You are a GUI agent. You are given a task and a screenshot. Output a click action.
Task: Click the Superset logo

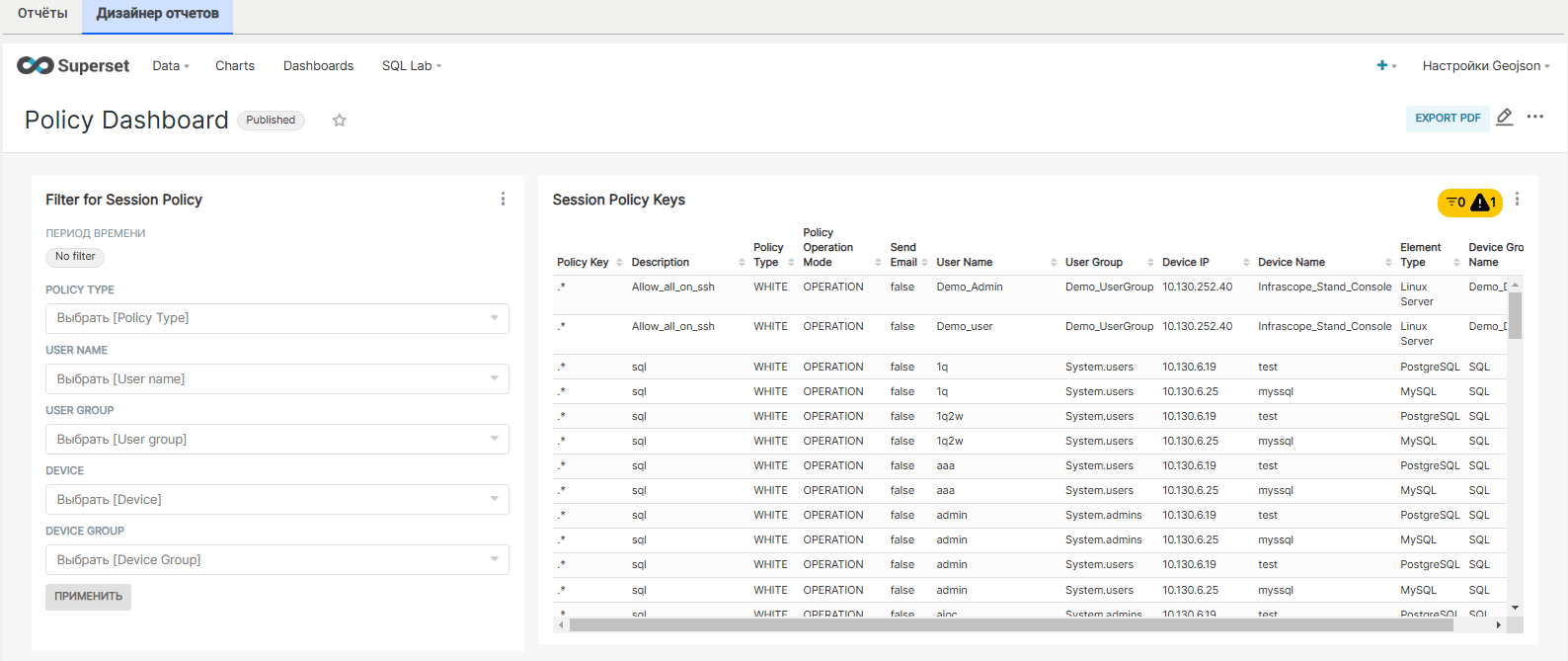[73, 65]
